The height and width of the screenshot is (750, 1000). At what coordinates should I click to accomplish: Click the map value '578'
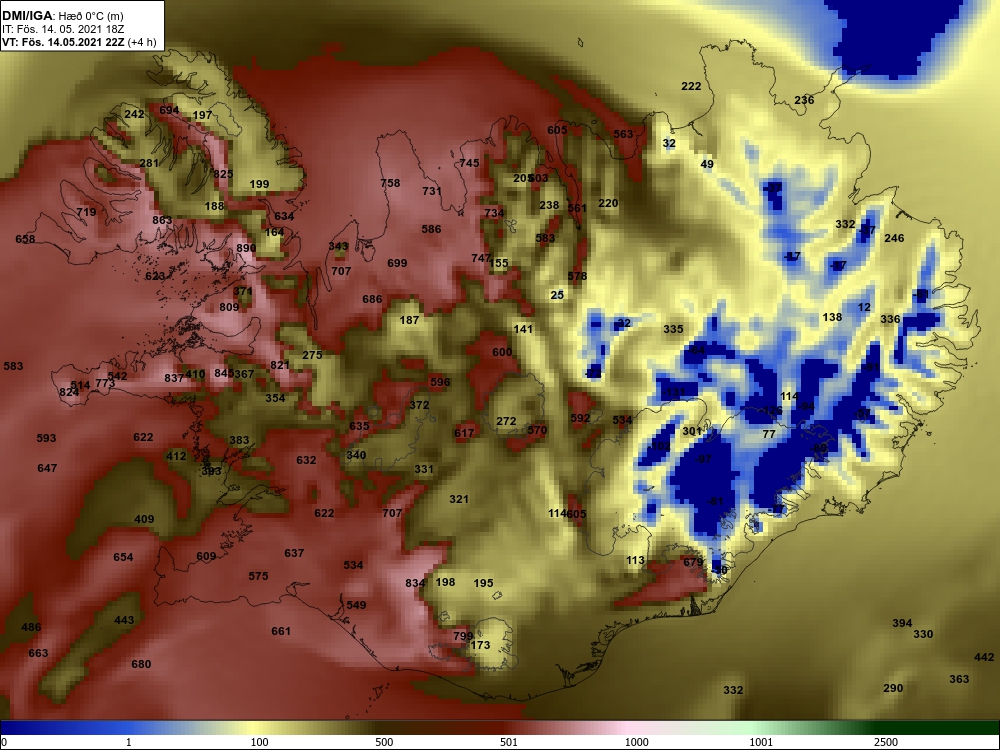[x=577, y=276]
